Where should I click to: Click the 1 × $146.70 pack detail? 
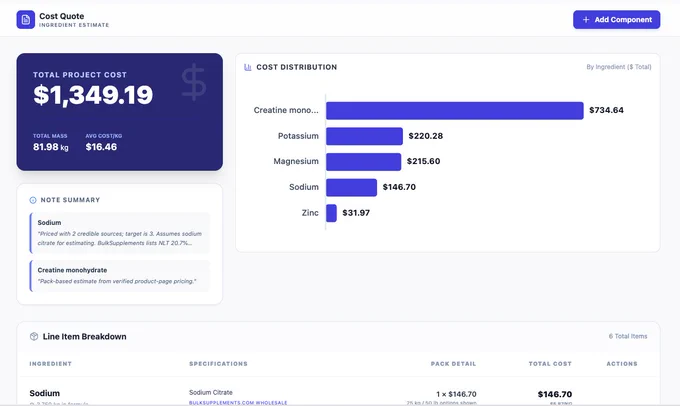[456, 394]
